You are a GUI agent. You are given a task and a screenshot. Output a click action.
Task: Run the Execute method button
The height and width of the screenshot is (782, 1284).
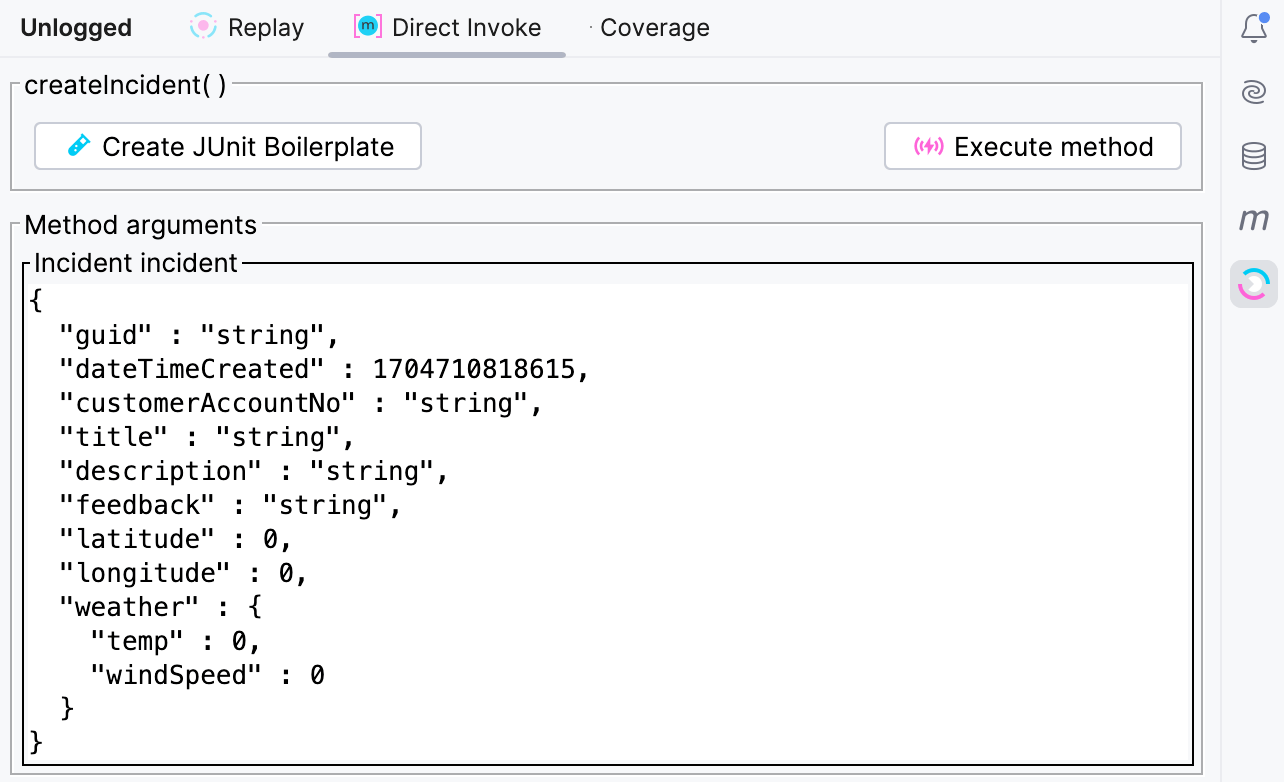point(1033,147)
